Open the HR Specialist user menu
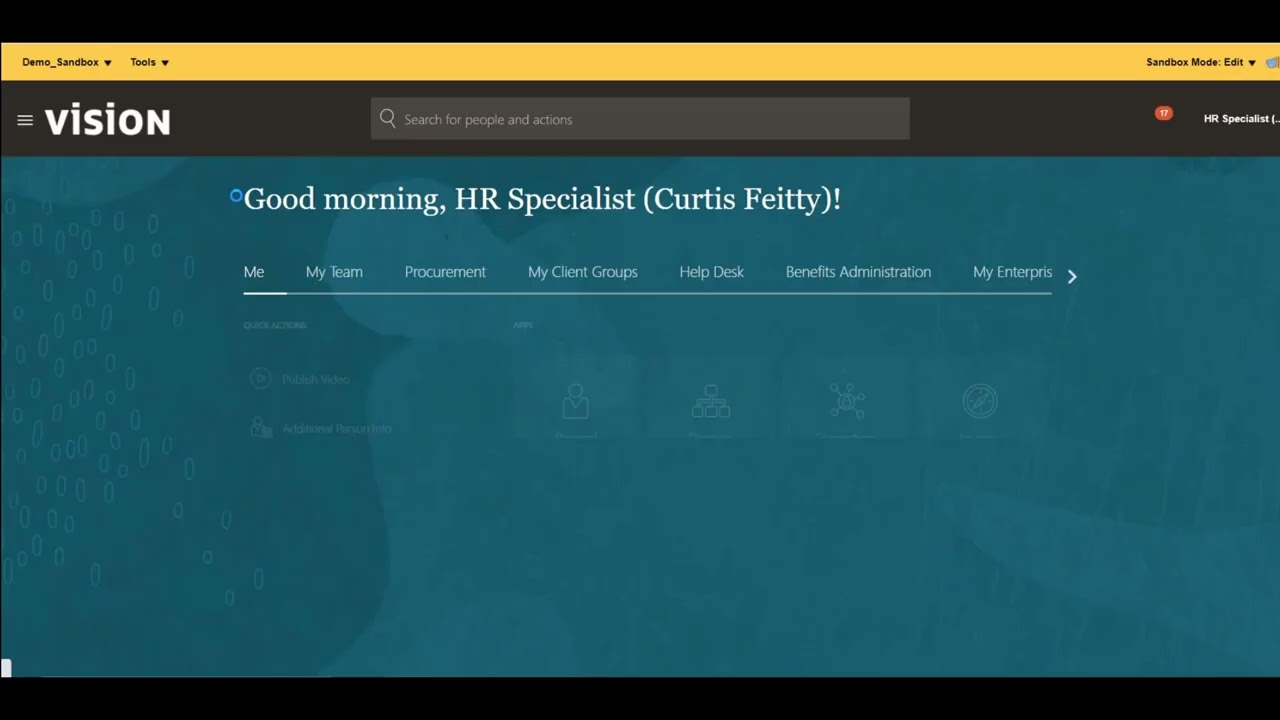The image size is (1280, 720). tap(1240, 119)
